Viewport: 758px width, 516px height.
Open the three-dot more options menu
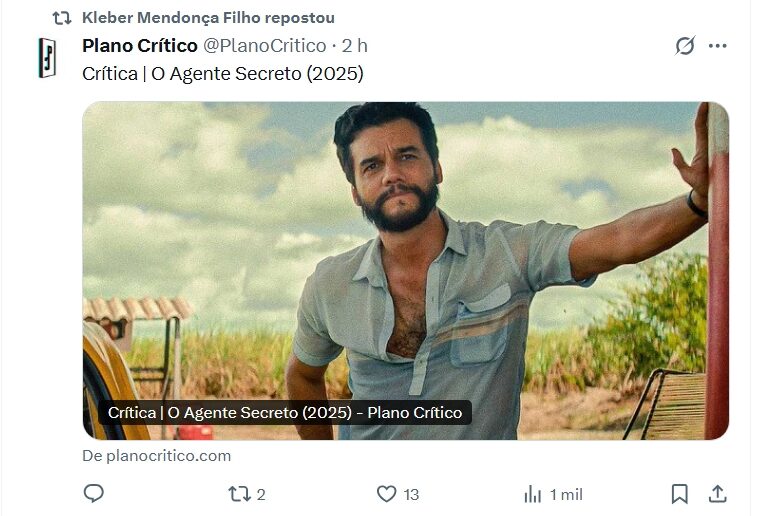point(717,46)
